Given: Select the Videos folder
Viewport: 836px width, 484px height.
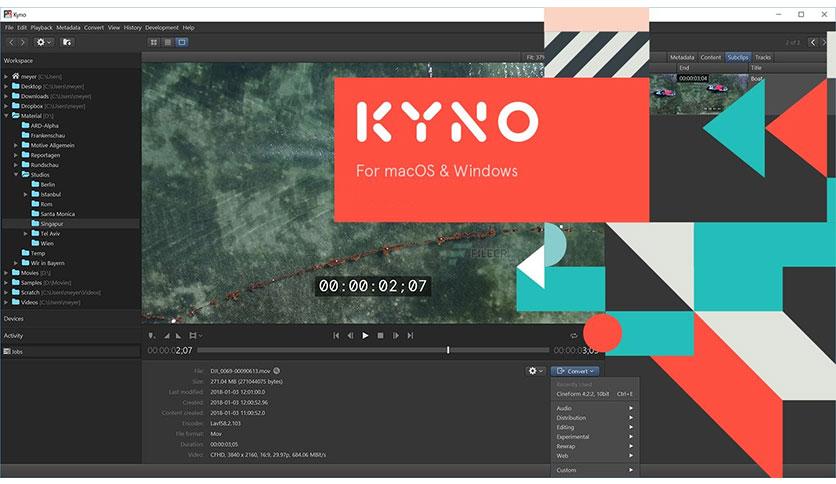Looking at the screenshot, I should [x=46, y=302].
